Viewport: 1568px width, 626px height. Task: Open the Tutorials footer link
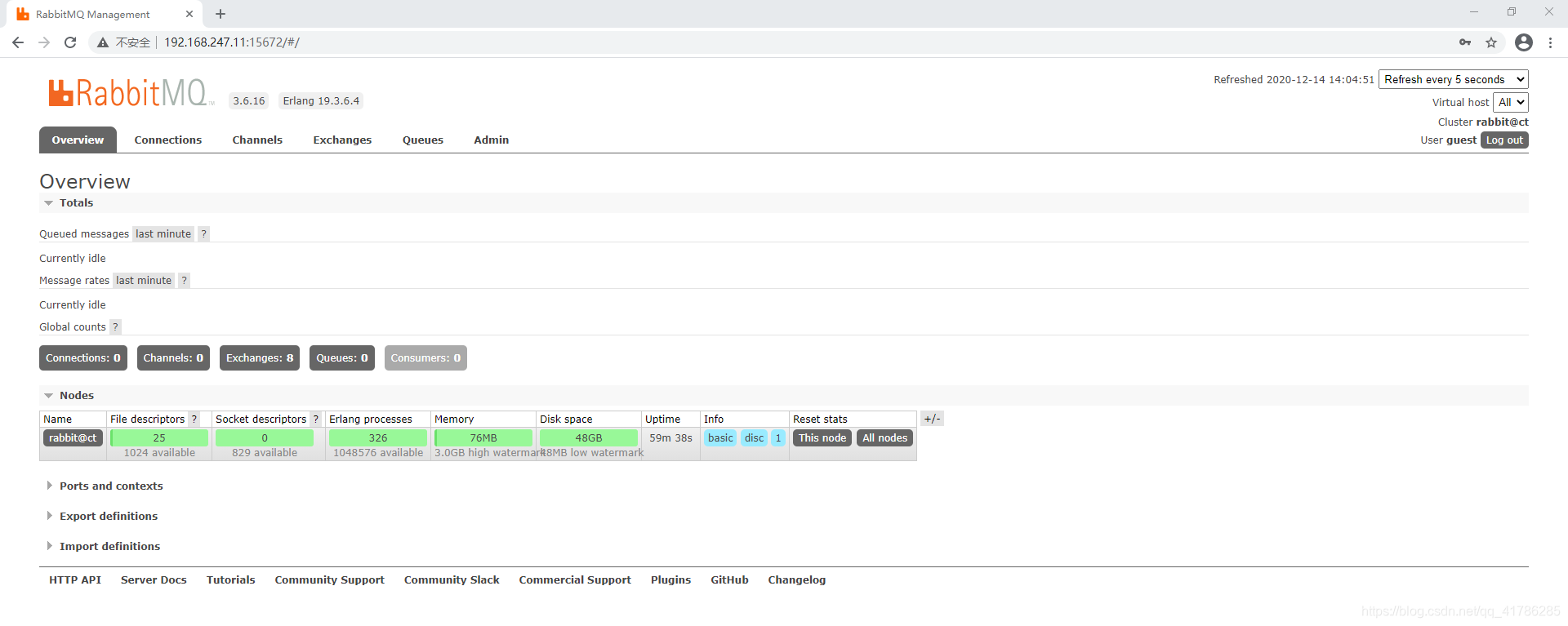coord(230,580)
